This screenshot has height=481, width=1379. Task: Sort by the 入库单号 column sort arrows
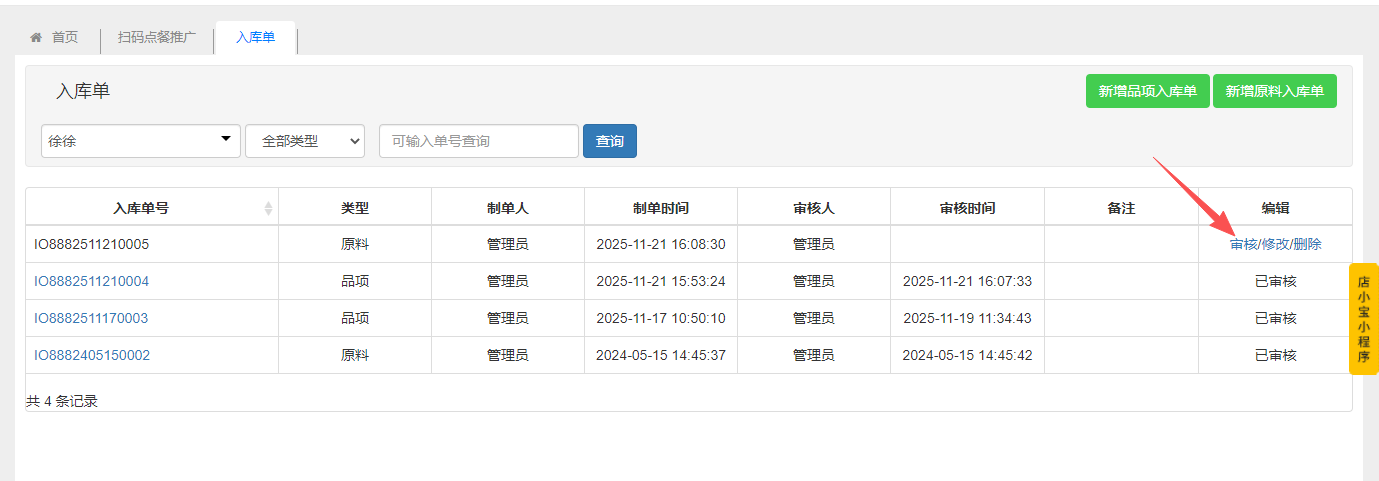point(268,208)
